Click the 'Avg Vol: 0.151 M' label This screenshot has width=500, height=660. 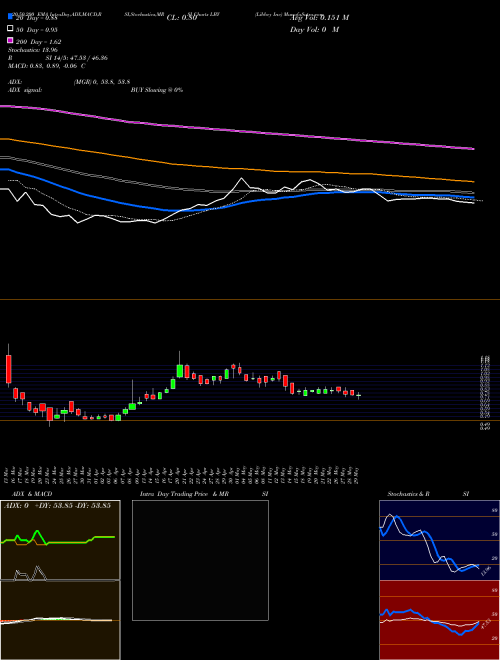point(319,18)
